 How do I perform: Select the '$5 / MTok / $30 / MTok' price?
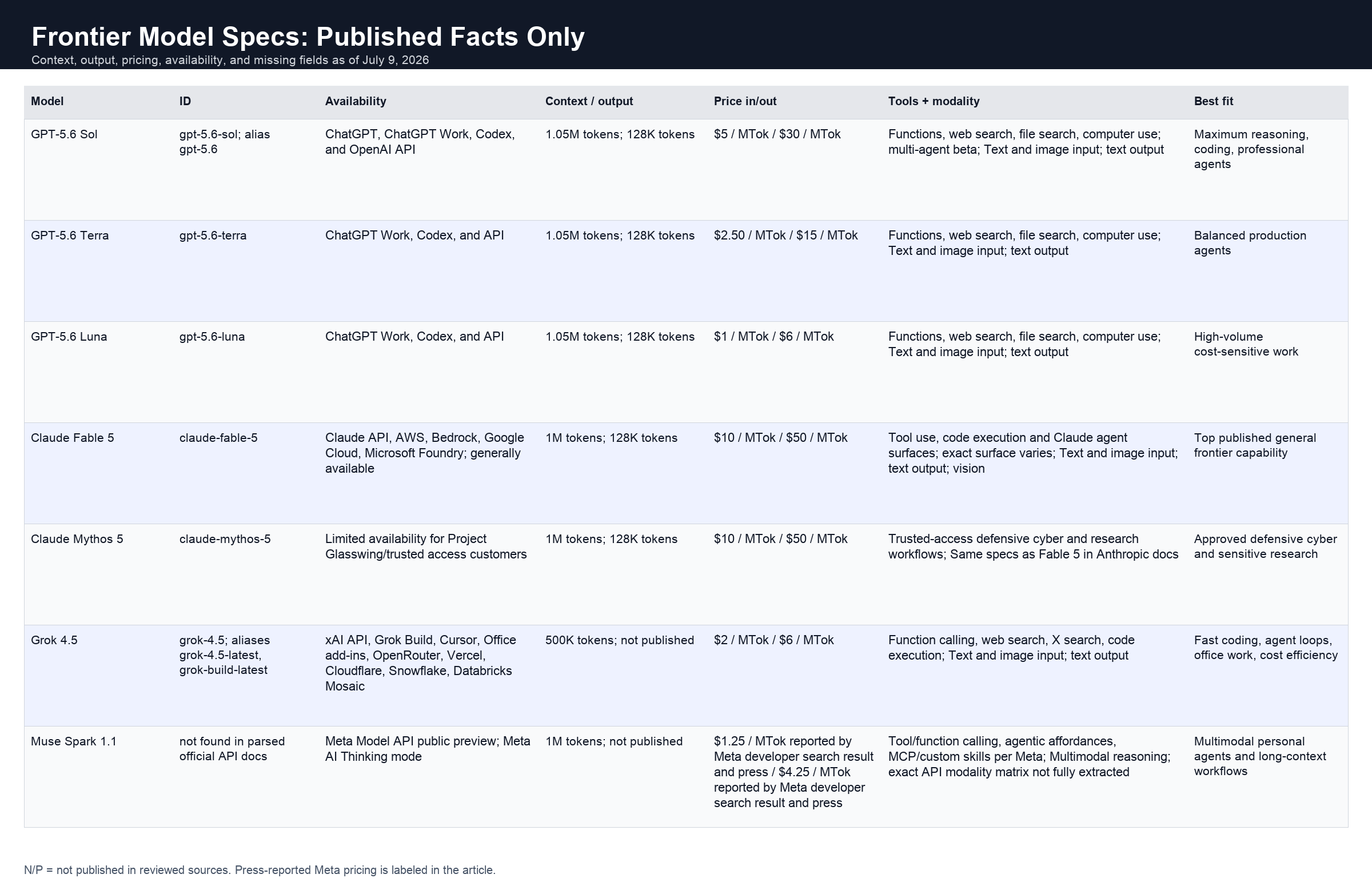click(x=777, y=135)
